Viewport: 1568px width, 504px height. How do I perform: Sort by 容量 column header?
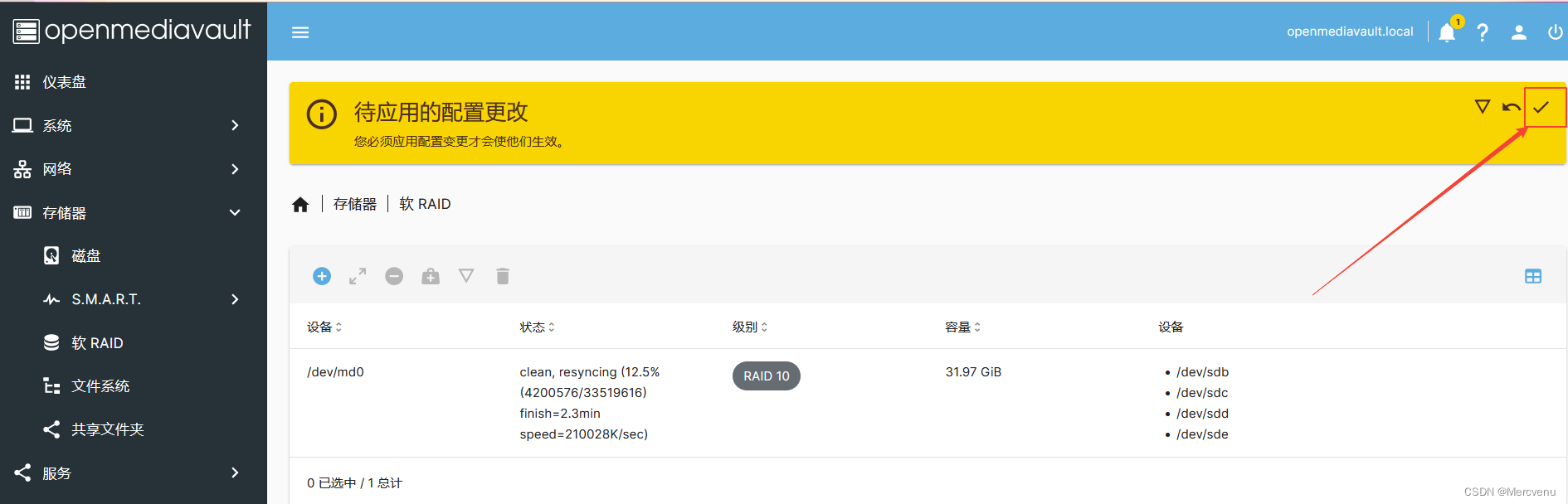(x=963, y=327)
